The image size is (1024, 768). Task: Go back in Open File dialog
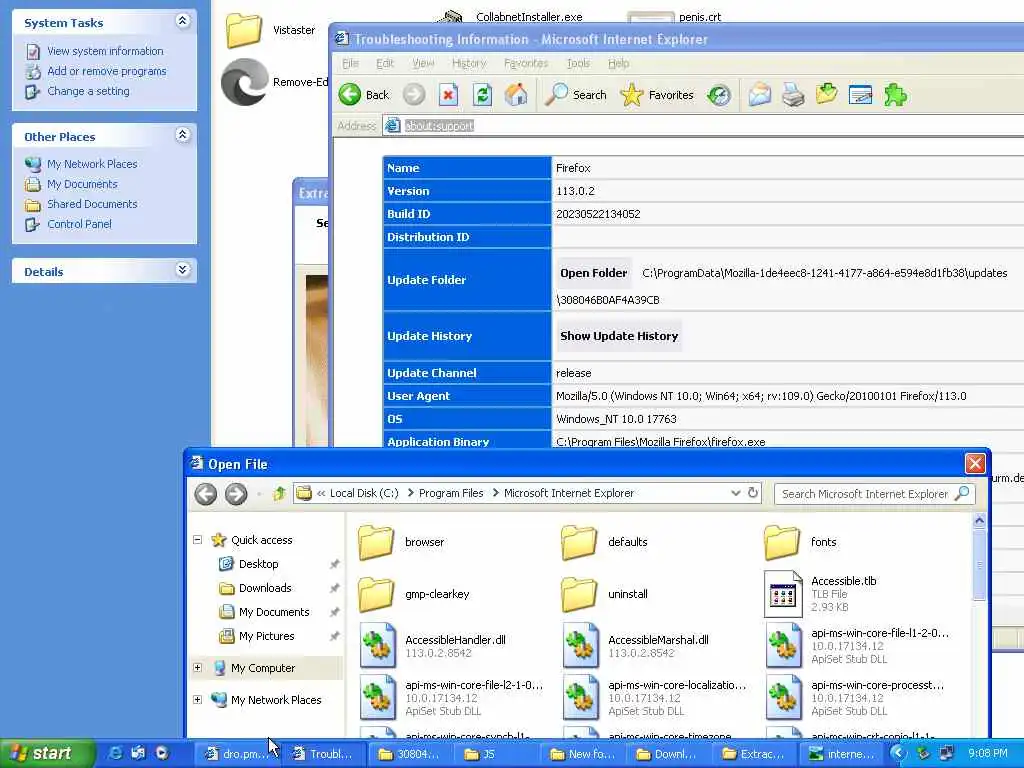[x=206, y=494]
